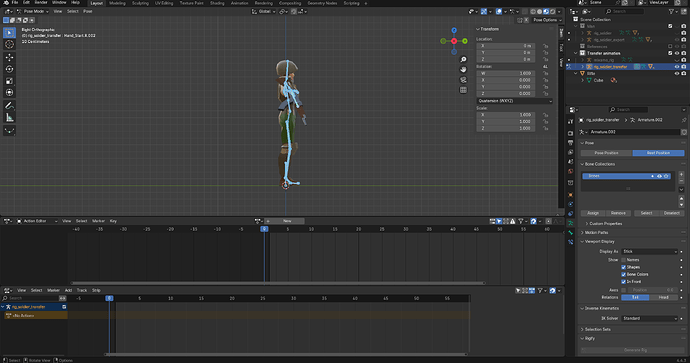Switch to the Shading workspace tab
Viewport: 690px width, 363px height.
[x=217, y=3]
